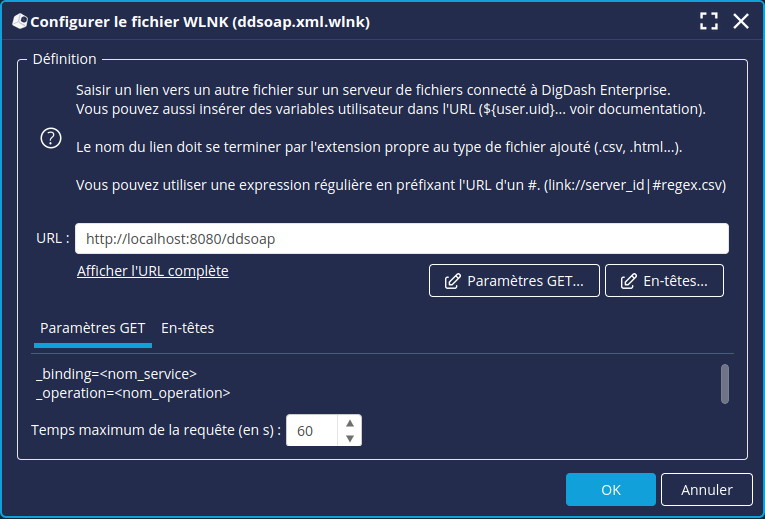This screenshot has width=765, height=519.
Task: Confirm the configuration with OK
Action: [x=610, y=490]
